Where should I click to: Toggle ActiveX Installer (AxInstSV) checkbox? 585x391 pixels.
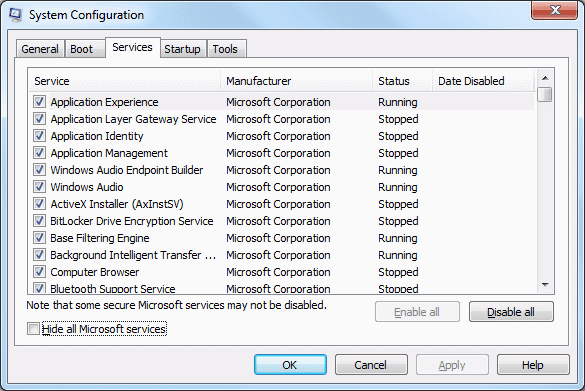click(40, 204)
